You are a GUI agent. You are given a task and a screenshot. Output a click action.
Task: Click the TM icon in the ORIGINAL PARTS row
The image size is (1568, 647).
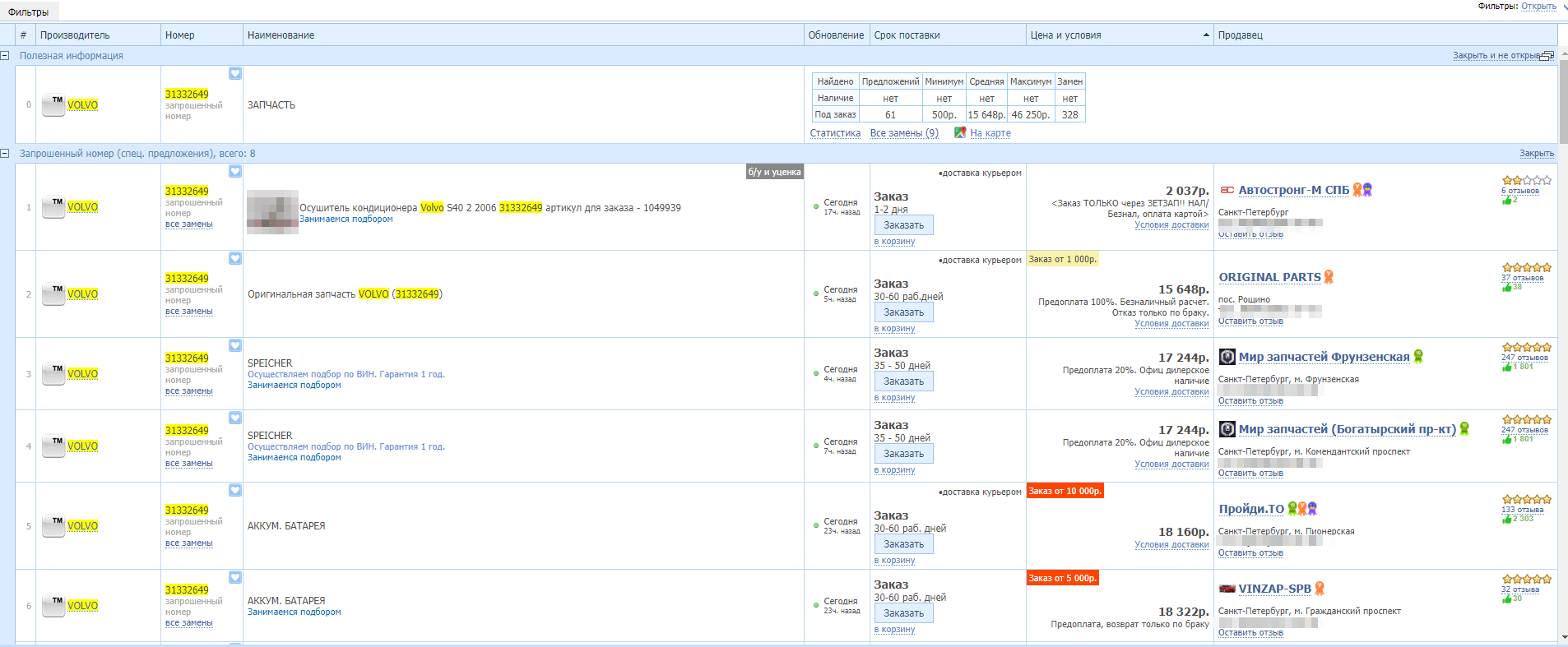[x=53, y=294]
